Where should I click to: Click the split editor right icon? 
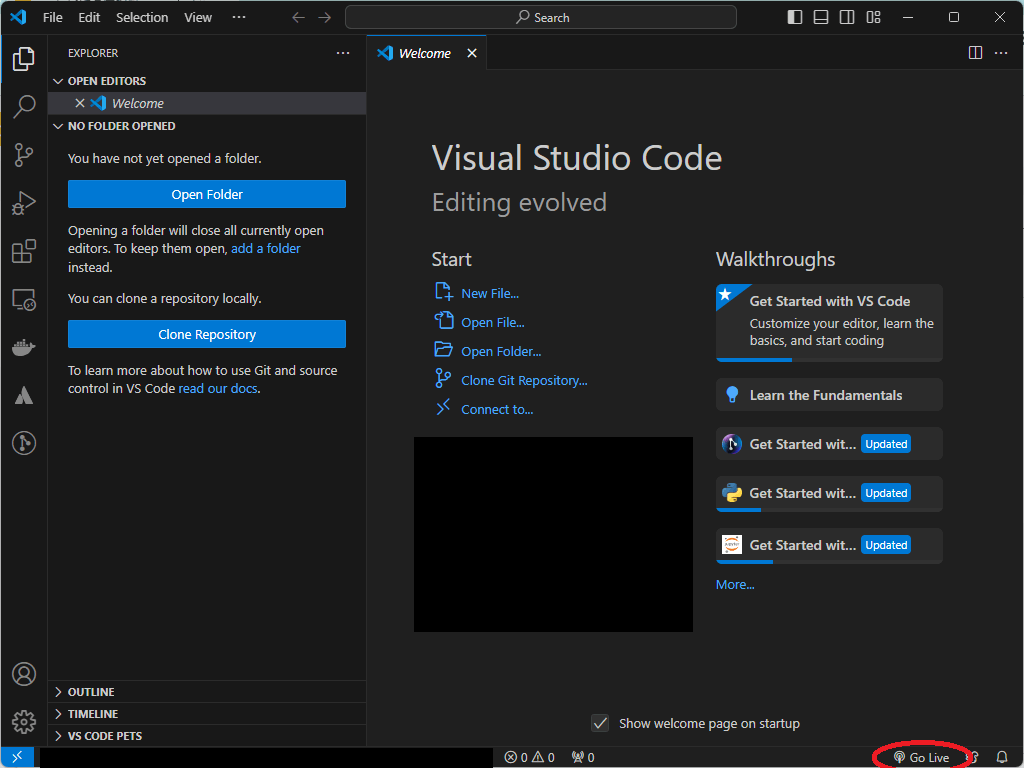[x=975, y=53]
